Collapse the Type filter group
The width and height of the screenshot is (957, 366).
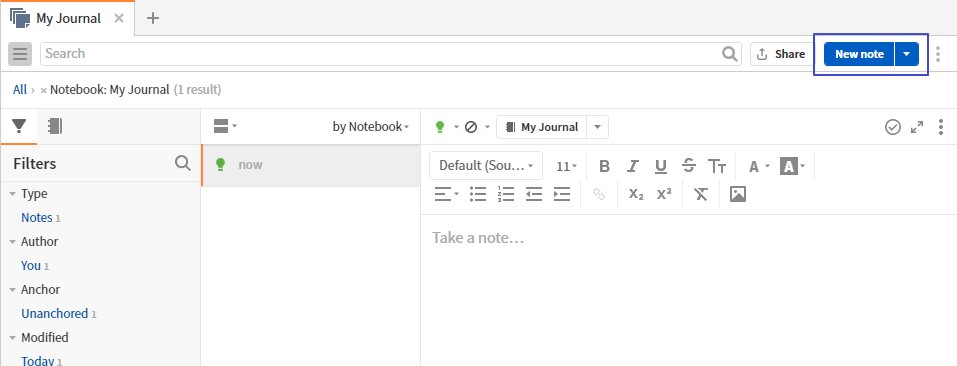click(x=12, y=194)
